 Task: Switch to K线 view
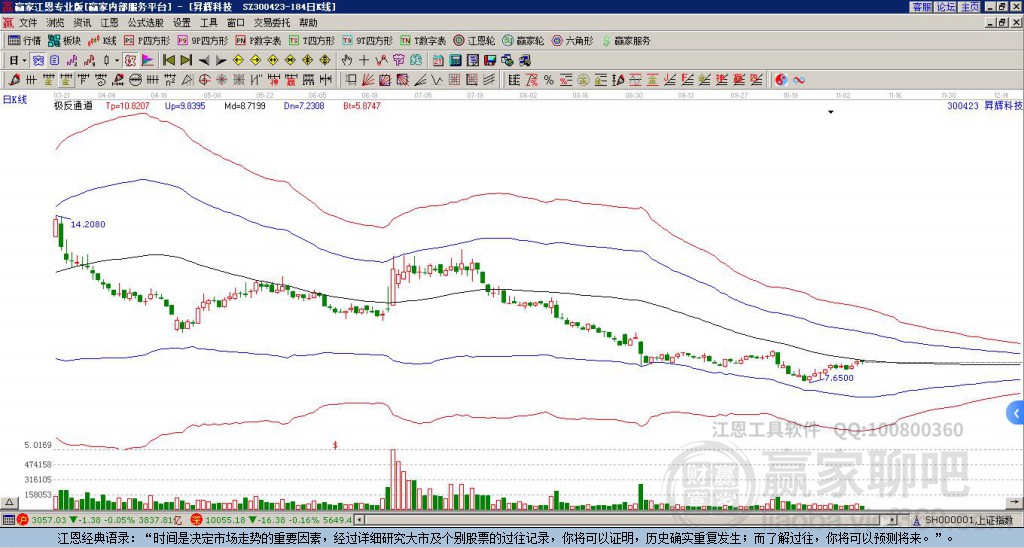click(102, 40)
